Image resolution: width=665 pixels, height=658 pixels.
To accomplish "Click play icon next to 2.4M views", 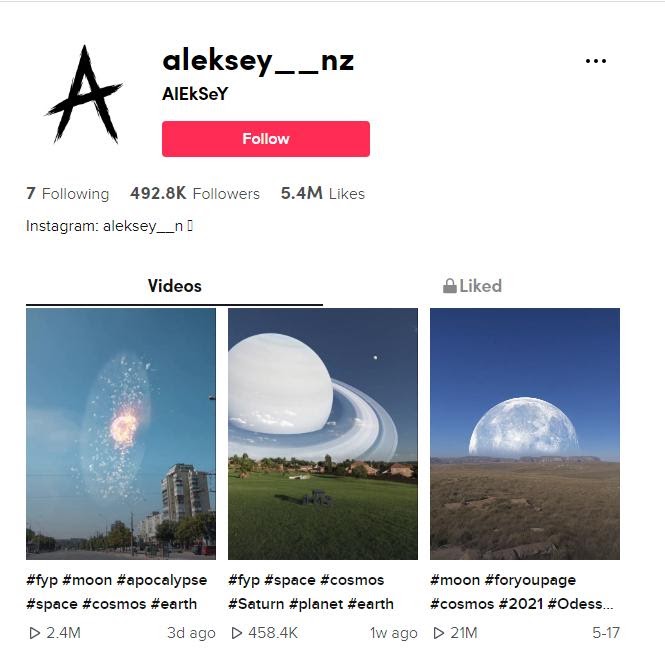I will point(34,633).
